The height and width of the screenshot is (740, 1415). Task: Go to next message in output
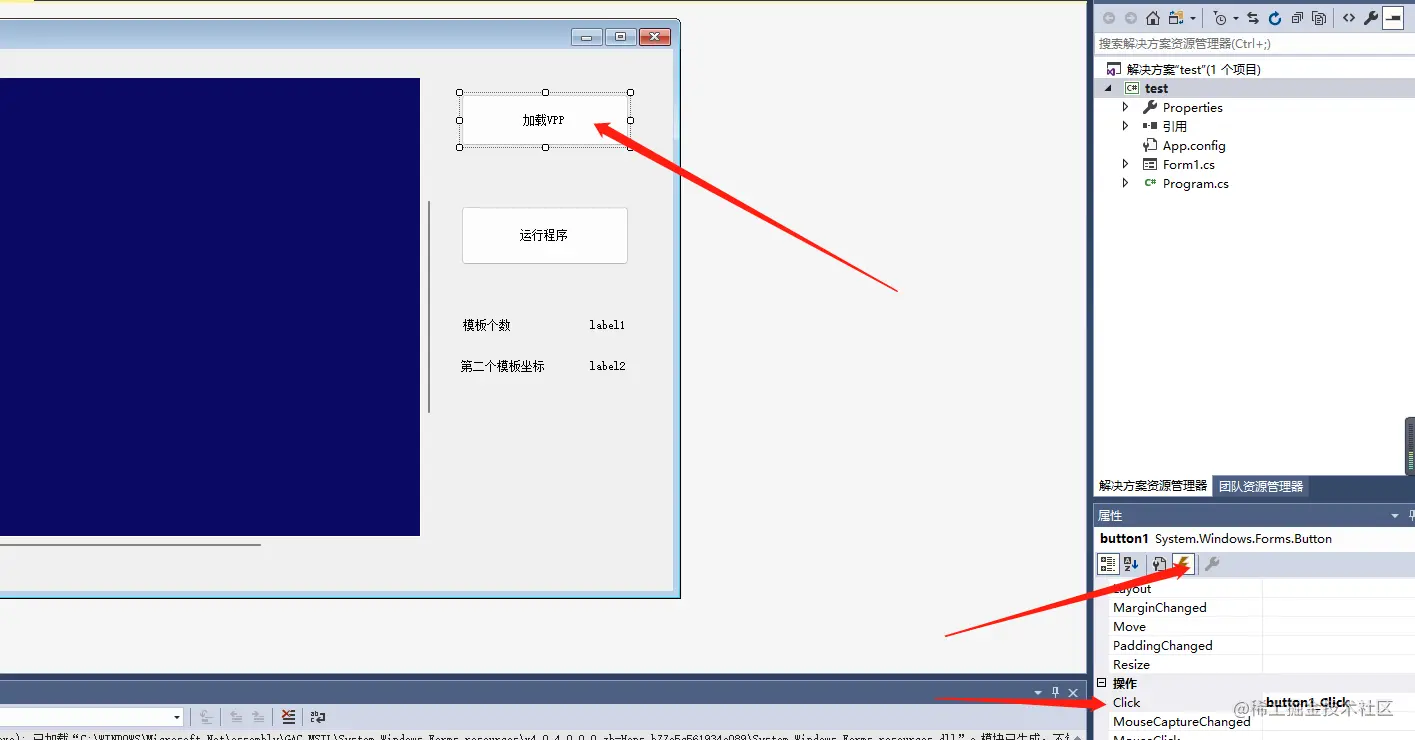pyautogui.click(x=258, y=717)
